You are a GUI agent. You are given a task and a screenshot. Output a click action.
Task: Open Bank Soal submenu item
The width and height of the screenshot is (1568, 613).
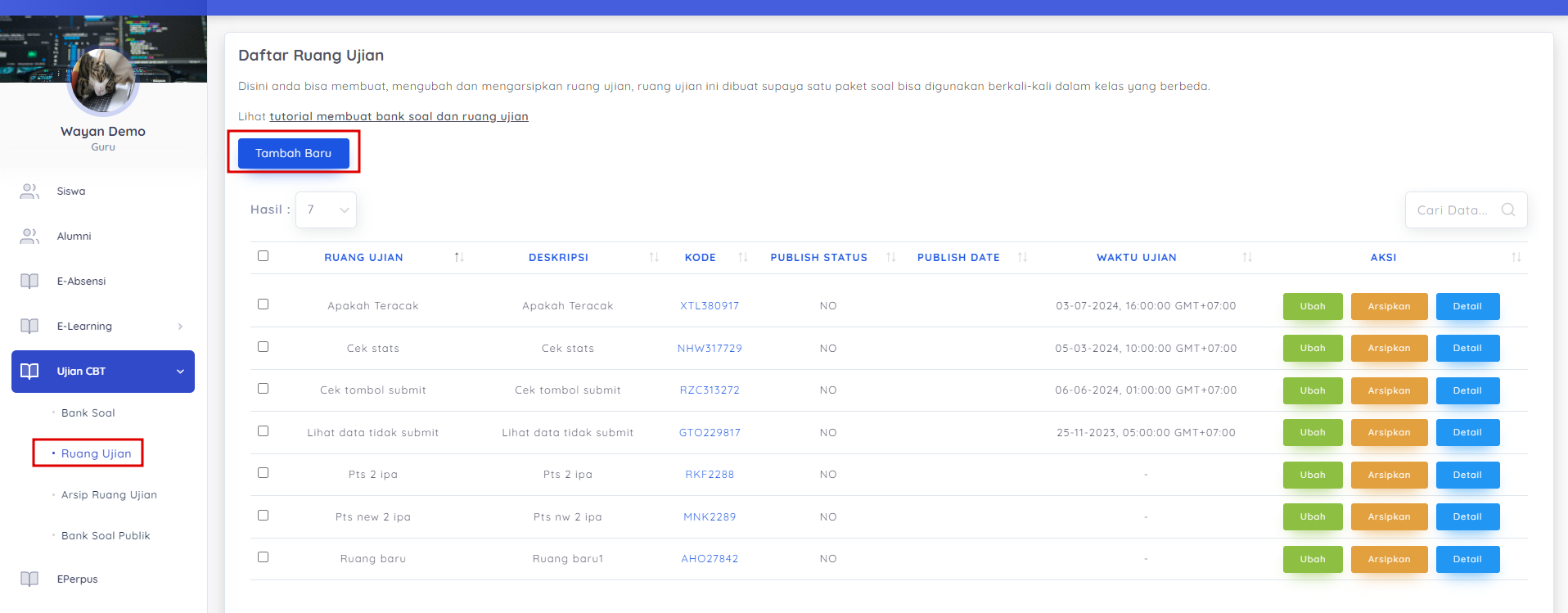point(88,413)
